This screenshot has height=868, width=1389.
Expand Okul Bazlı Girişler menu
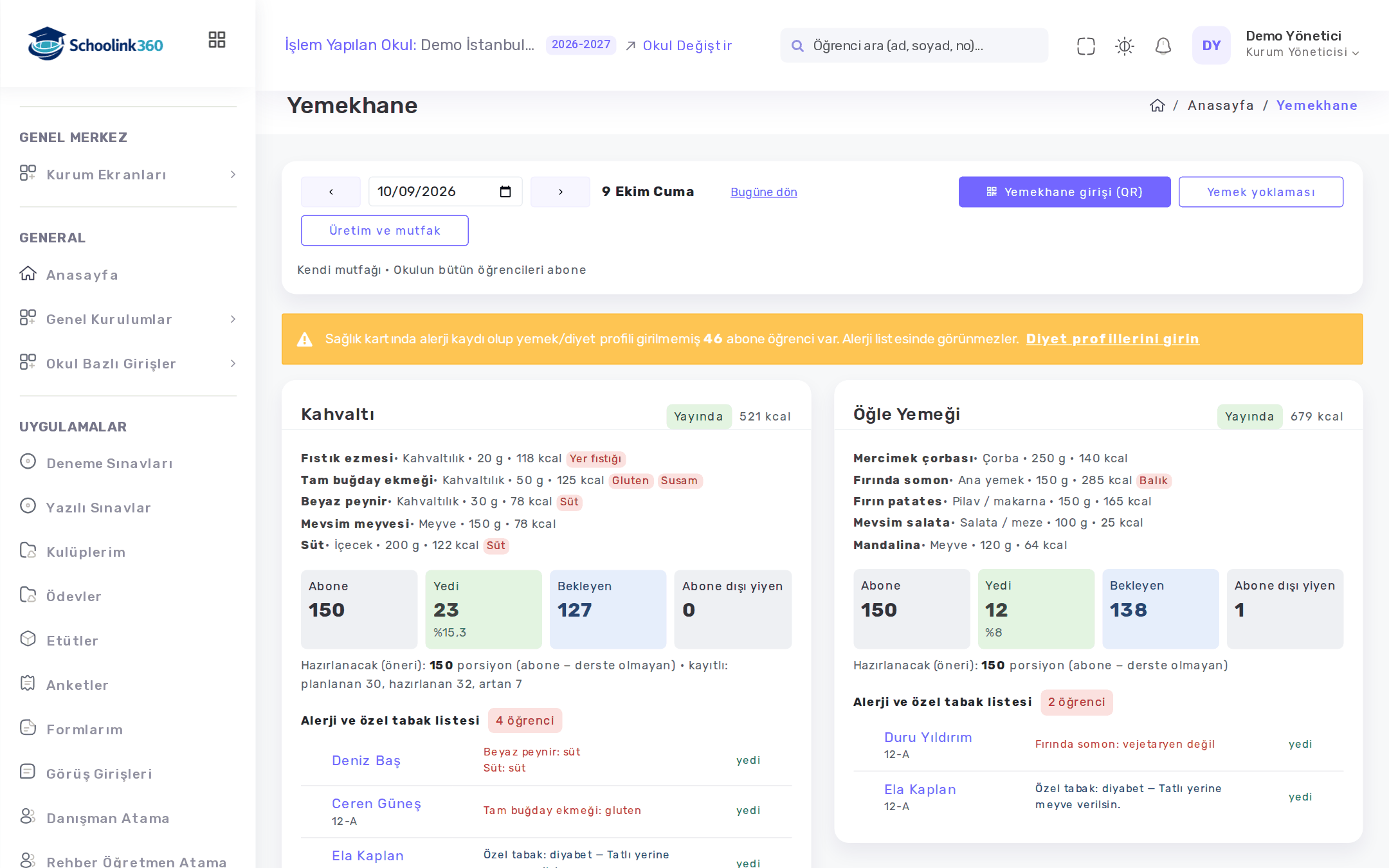tap(128, 364)
